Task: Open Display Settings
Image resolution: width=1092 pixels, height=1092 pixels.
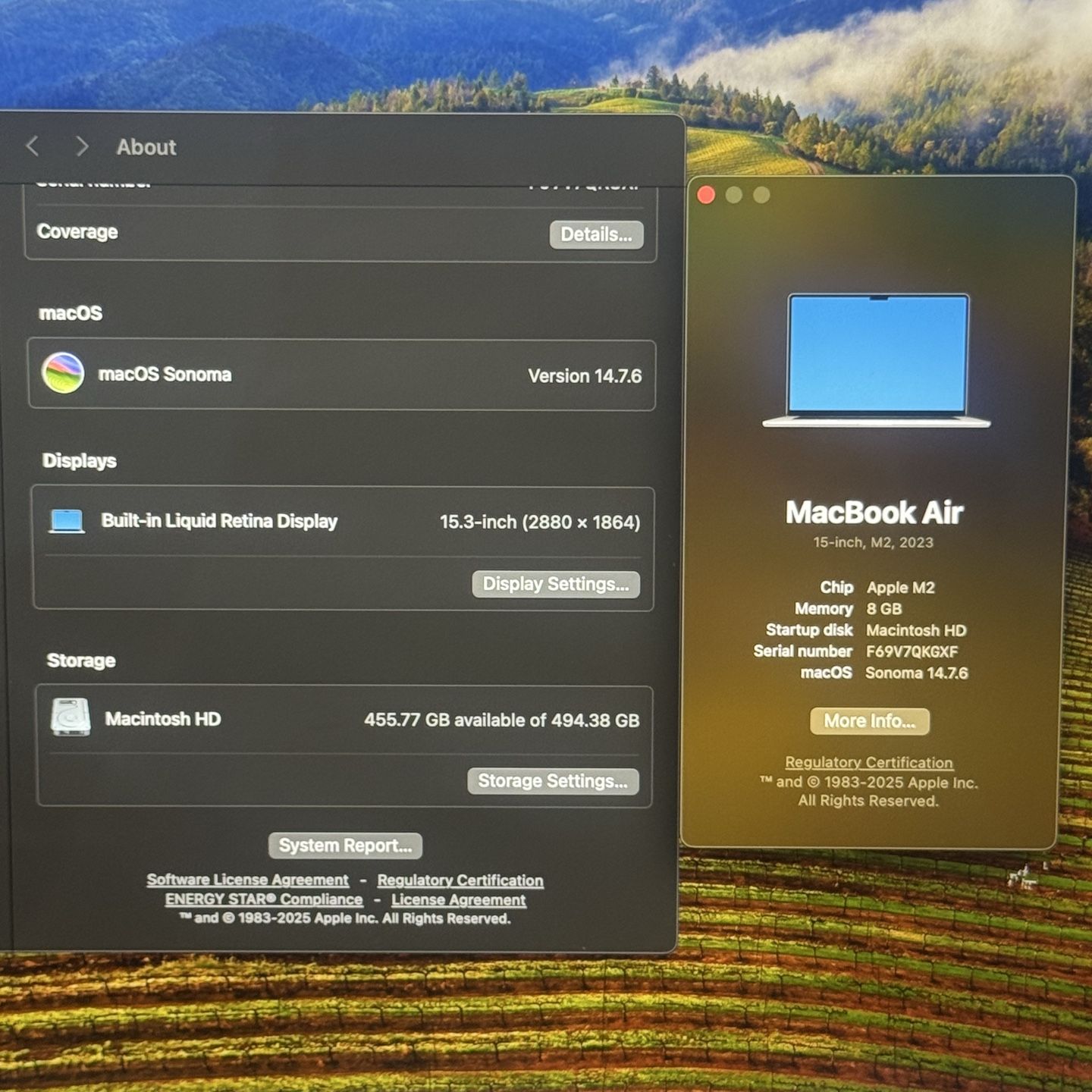Action: coord(556,584)
